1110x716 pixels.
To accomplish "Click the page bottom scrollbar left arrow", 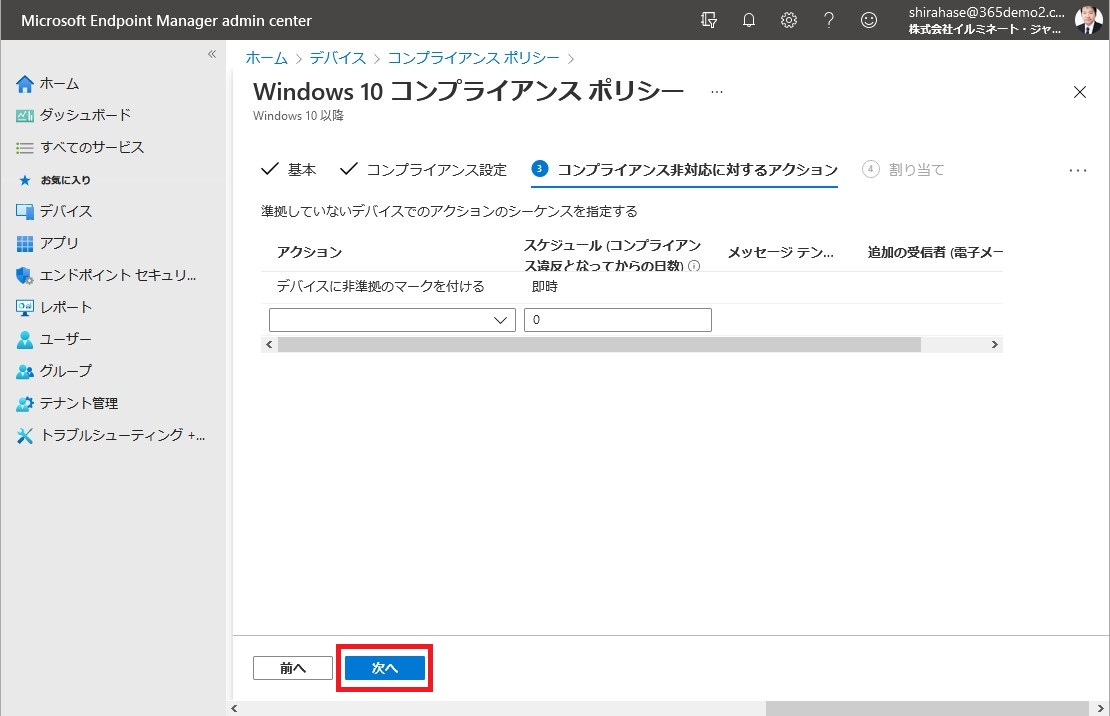I will (234, 708).
